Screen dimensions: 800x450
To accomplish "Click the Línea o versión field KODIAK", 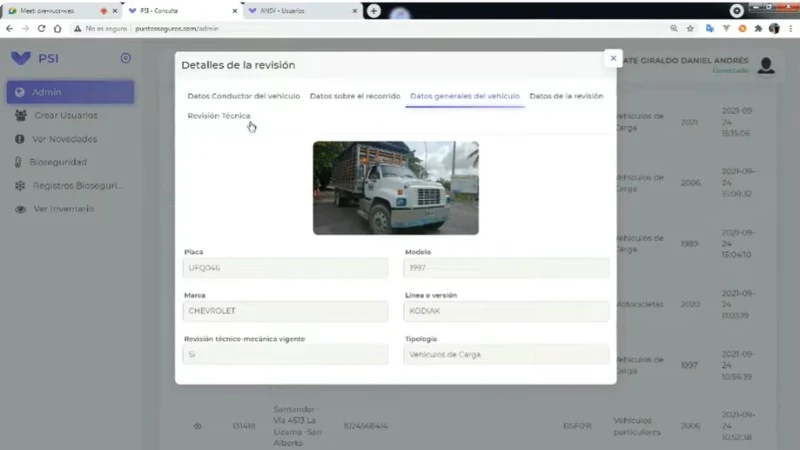I will coord(506,311).
